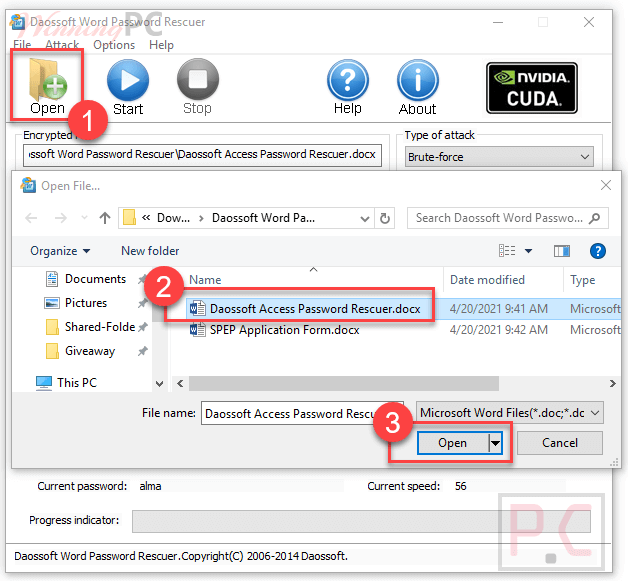
Task: Minimize the Daossoft Word Password Rescuer window
Action: click(x=498, y=22)
